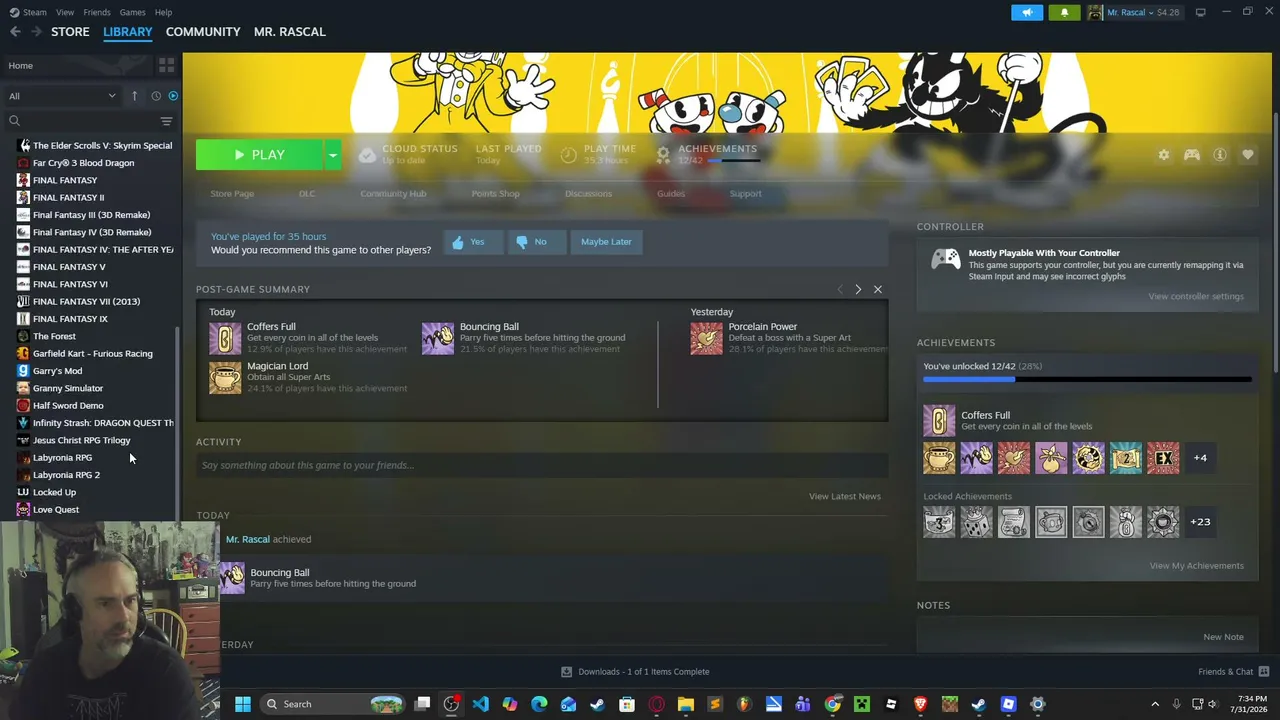Open Visual Studio Code from the taskbar

[481, 704]
